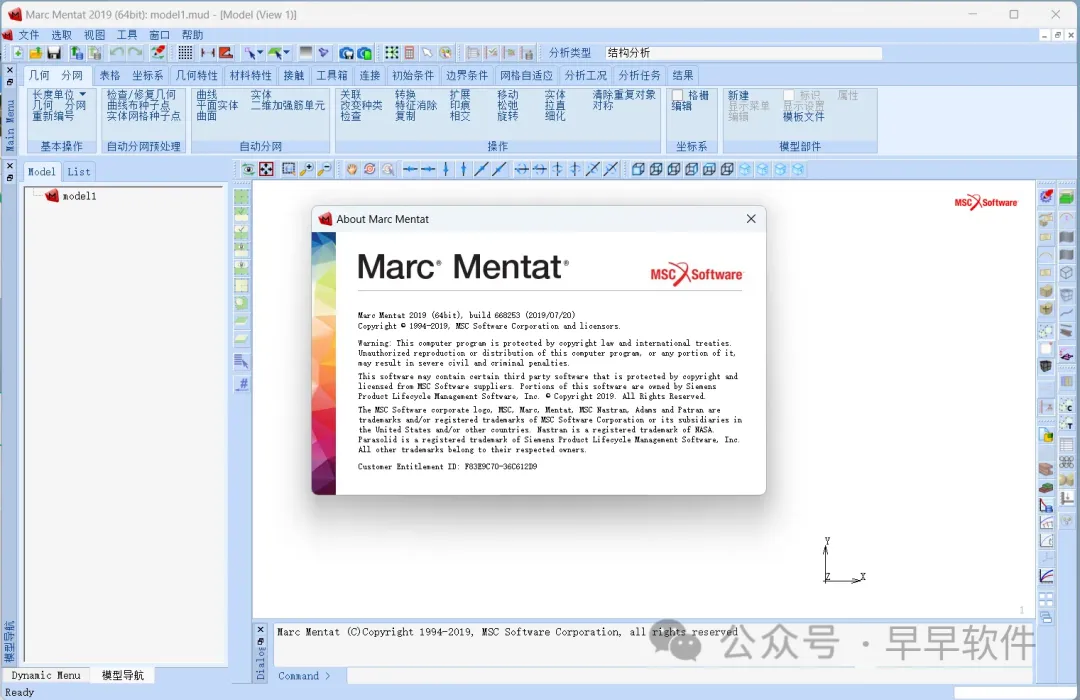This screenshot has width=1080, height=700.
Task: Open the 工具 menu
Action: pos(127,35)
